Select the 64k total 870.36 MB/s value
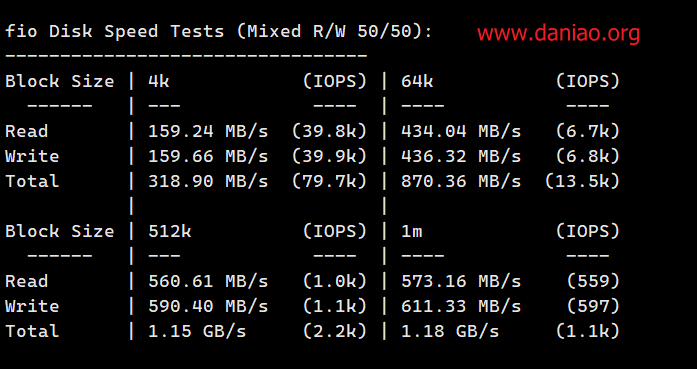This screenshot has width=697, height=369. point(461,181)
